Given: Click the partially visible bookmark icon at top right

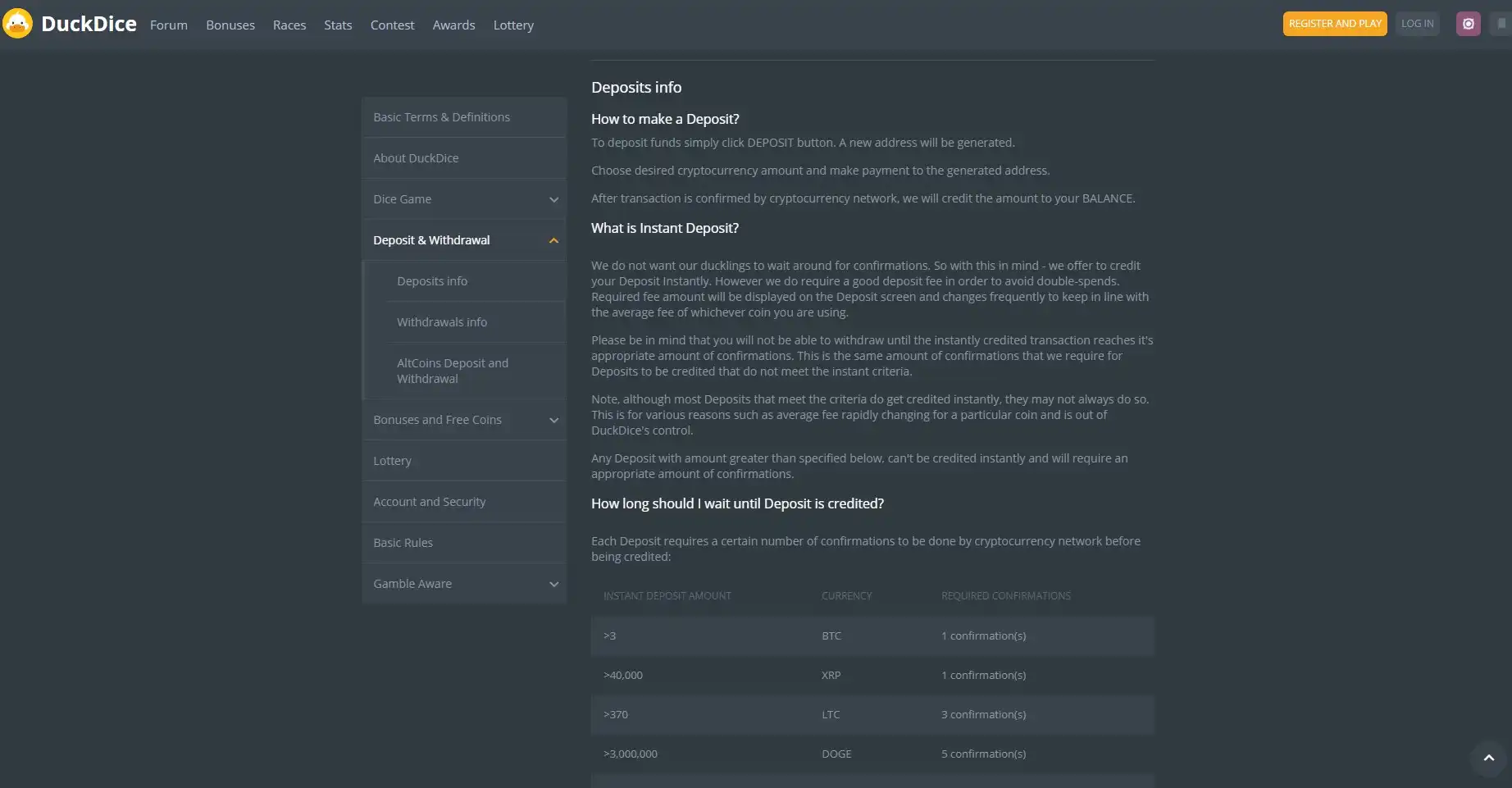Looking at the screenshot, I should point(1501,24).
